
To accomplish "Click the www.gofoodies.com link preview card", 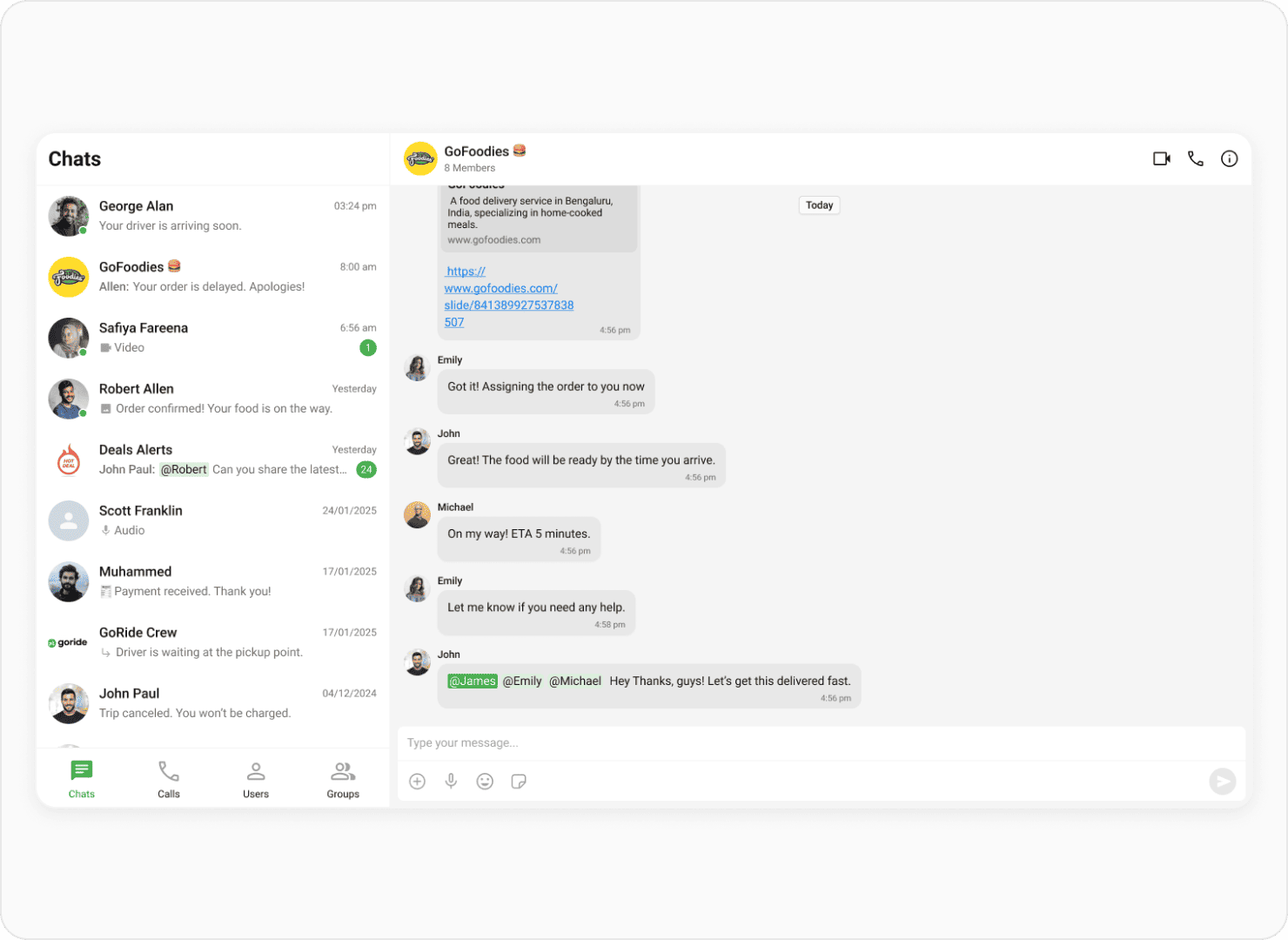I will (x=538, y=218).
